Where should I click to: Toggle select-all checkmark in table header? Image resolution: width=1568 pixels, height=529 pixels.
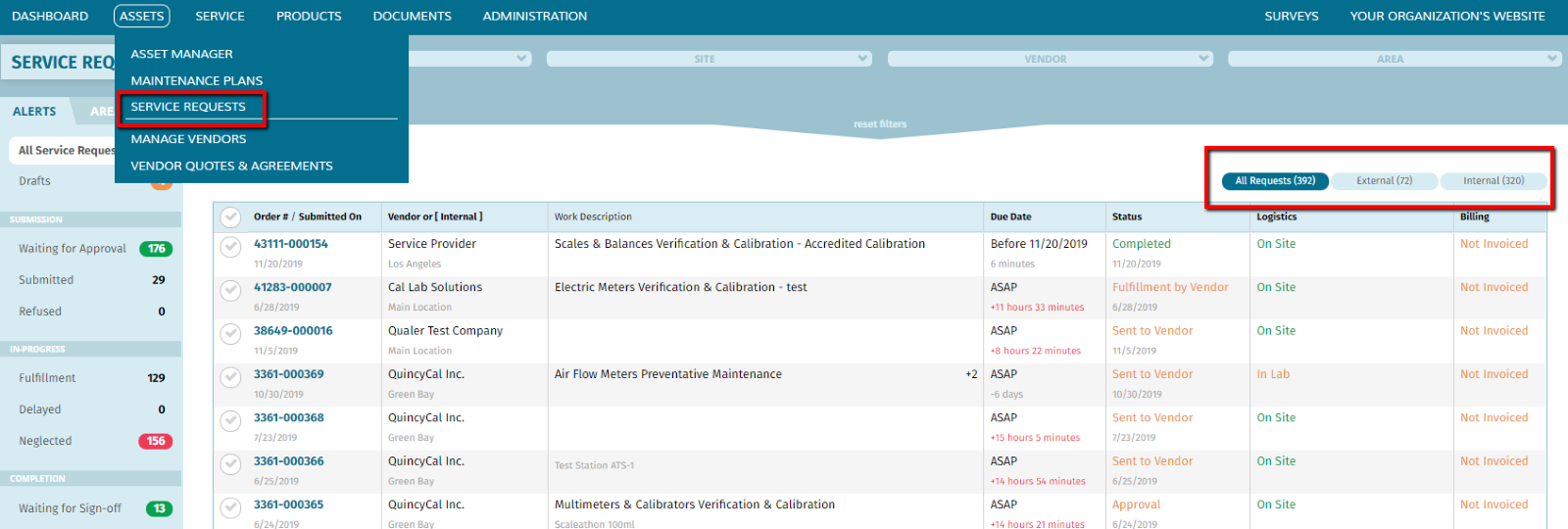click(x=230, y=216)
